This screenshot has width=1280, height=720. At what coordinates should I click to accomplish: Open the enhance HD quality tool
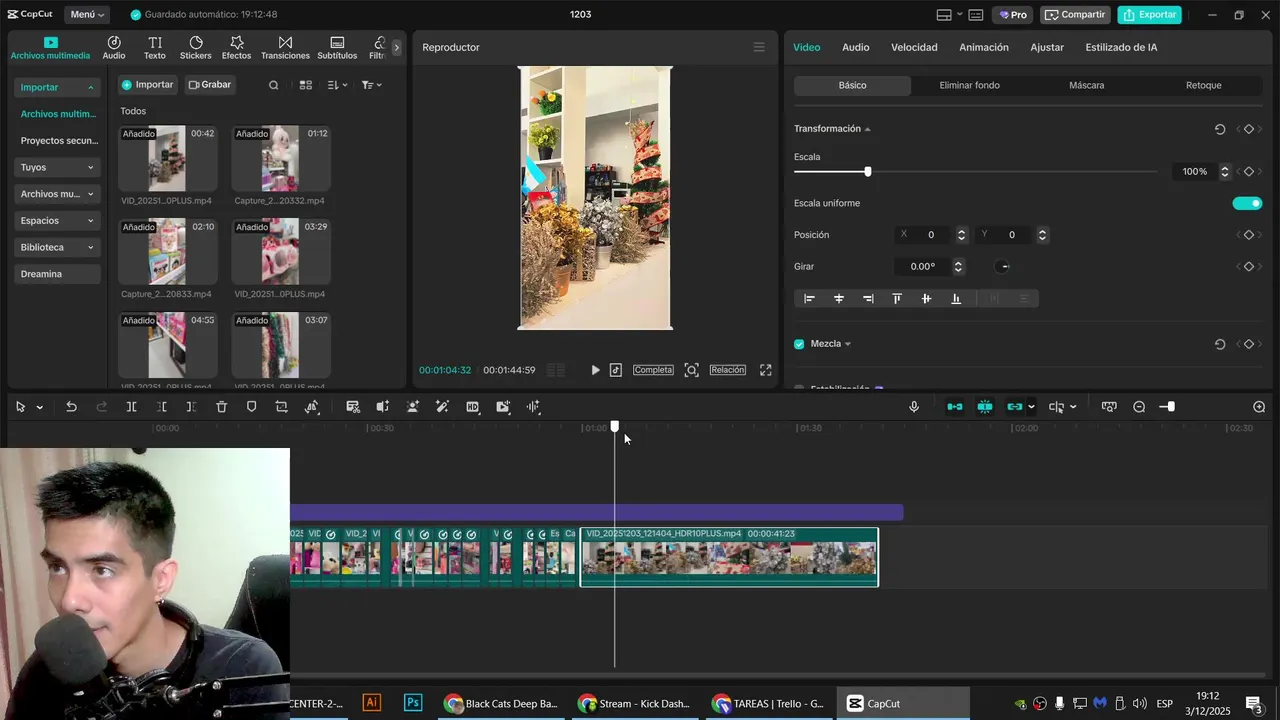tap(473, 407)
